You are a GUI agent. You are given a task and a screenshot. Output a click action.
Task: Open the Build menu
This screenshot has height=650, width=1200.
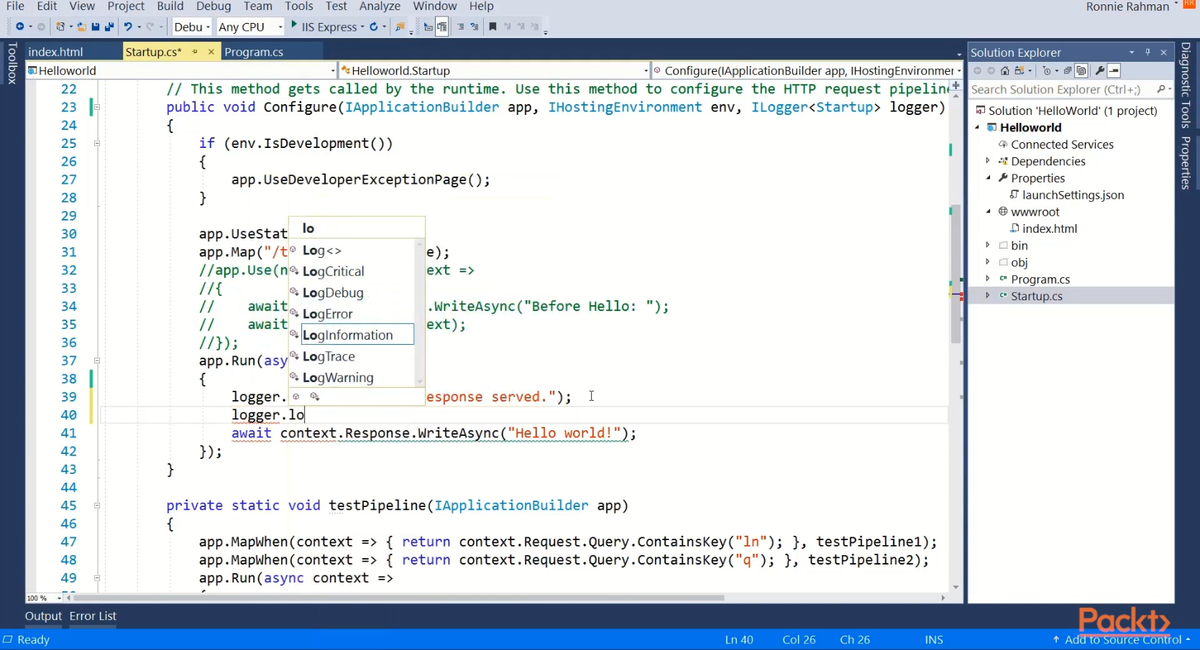(170, 6)
